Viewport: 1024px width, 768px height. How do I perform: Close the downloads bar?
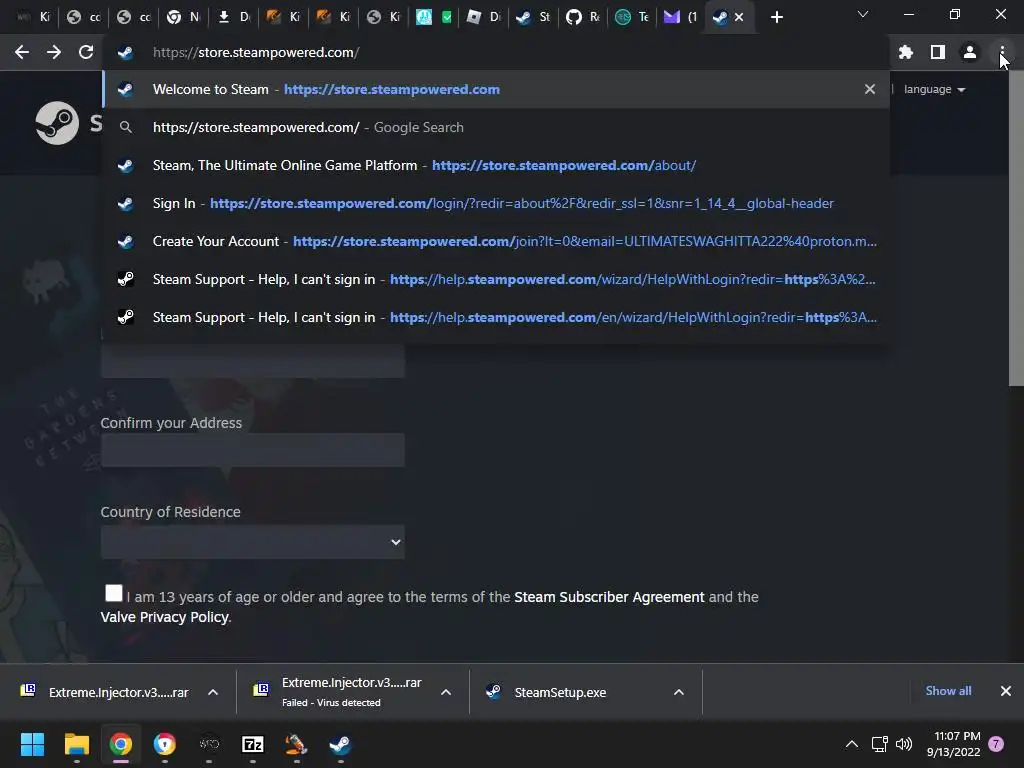1006,691
